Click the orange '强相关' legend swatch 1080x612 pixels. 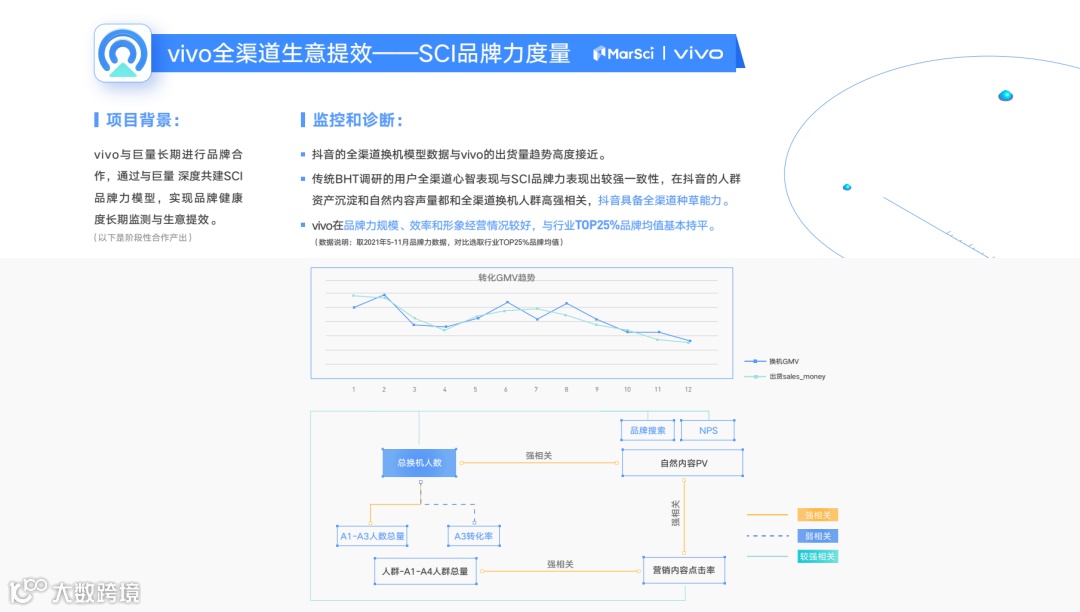click(x=817, y=515)
